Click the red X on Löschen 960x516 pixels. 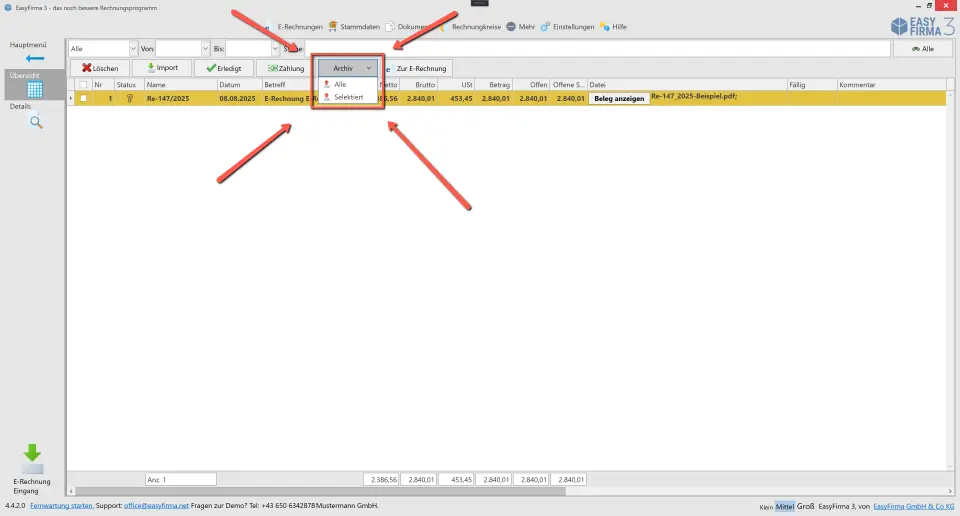point(86,68)
